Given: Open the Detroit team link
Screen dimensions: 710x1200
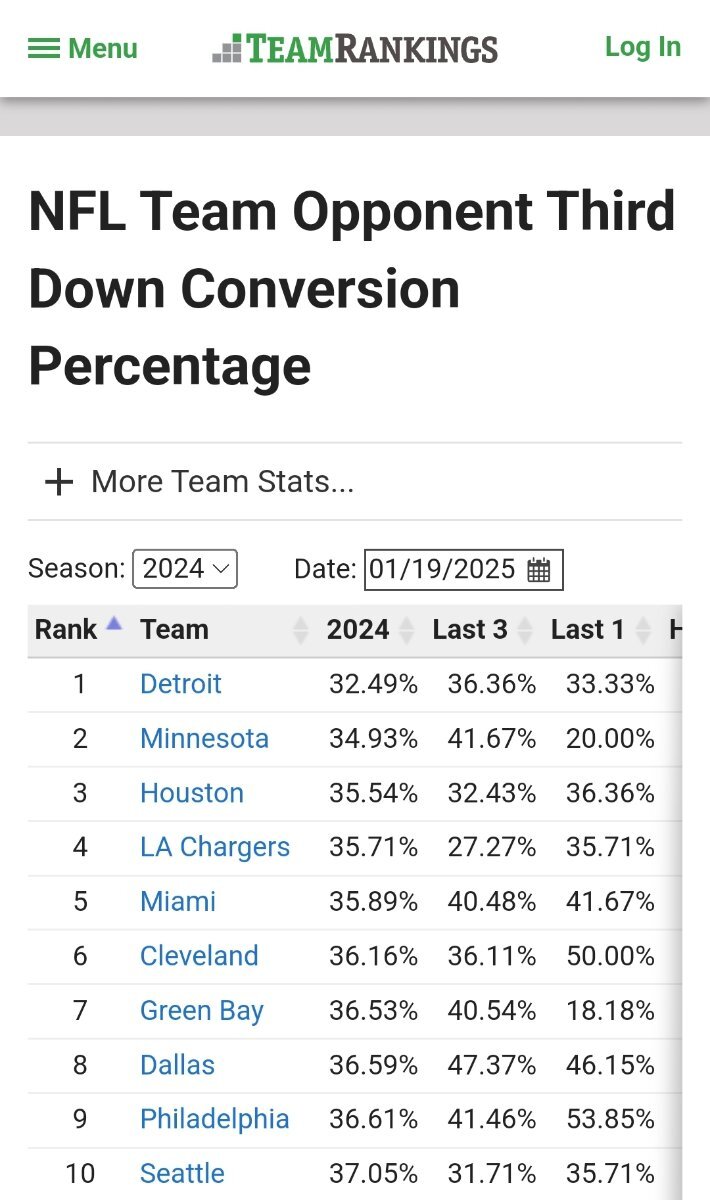Looking at the screenshot, I should coord(181,684).
